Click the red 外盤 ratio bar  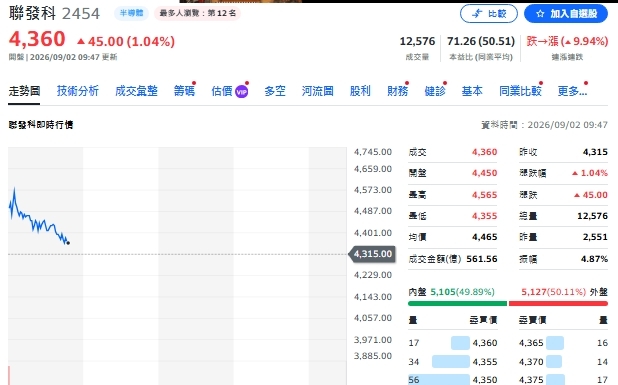pyautogui.click(x=558, y=303)
